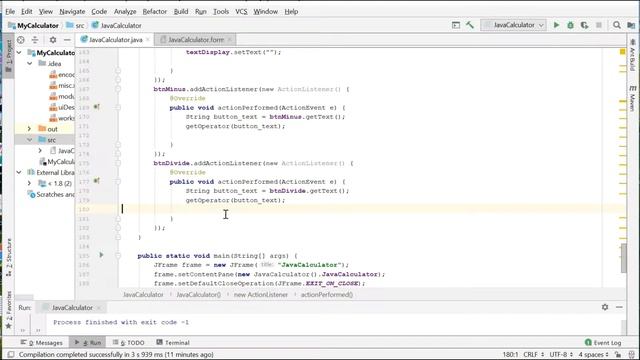Click the Stop process square icon
This screenshot has height=360, width=640.
(599, 25)
